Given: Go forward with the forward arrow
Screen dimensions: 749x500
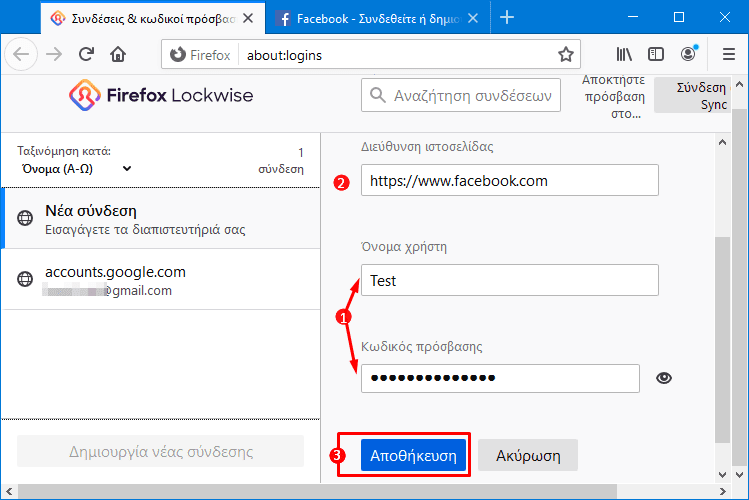Looking at the screenshot, I should coord(54,54).
